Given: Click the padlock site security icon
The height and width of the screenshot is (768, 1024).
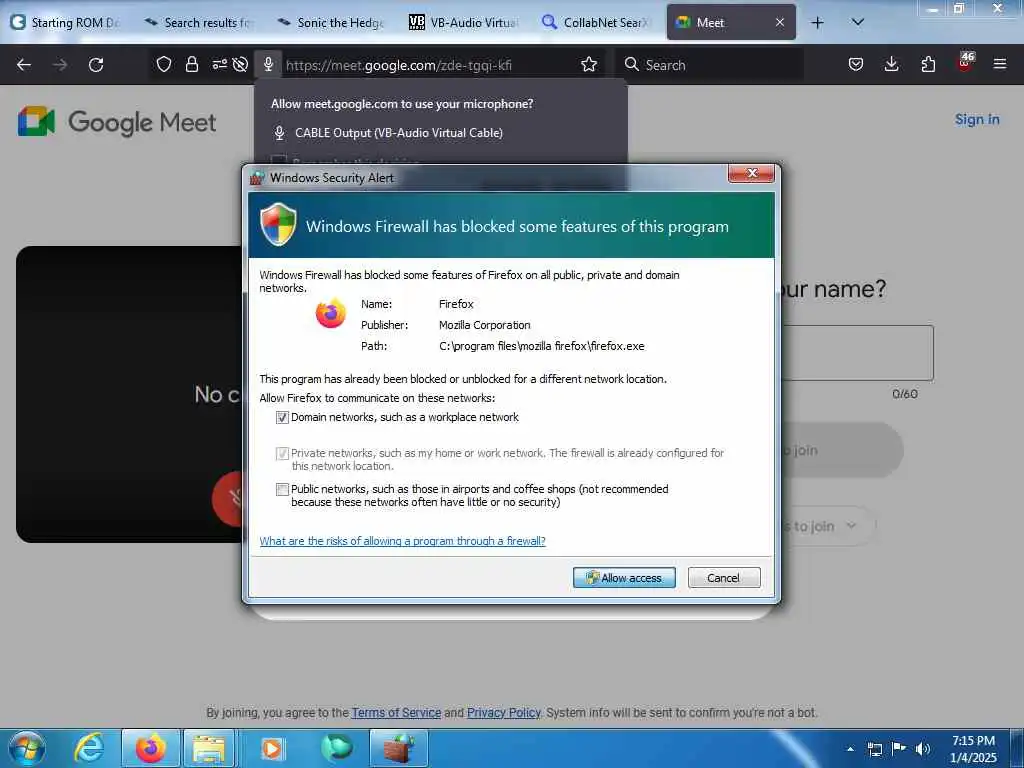Looking at the screenshot, I should (191, 64).
